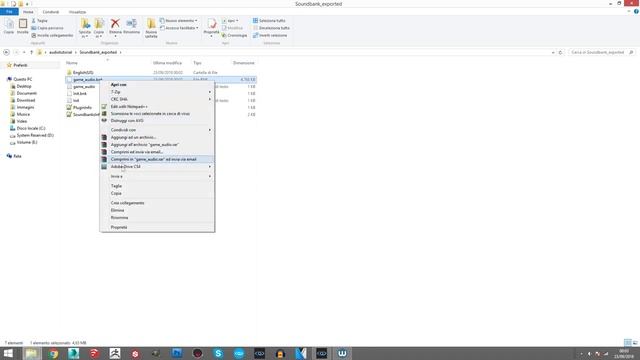The width and height of the screenshot is (640, 360).
Task: Choose Aggiungi ad un archivio in context menu
Action: tap(157, 138)
